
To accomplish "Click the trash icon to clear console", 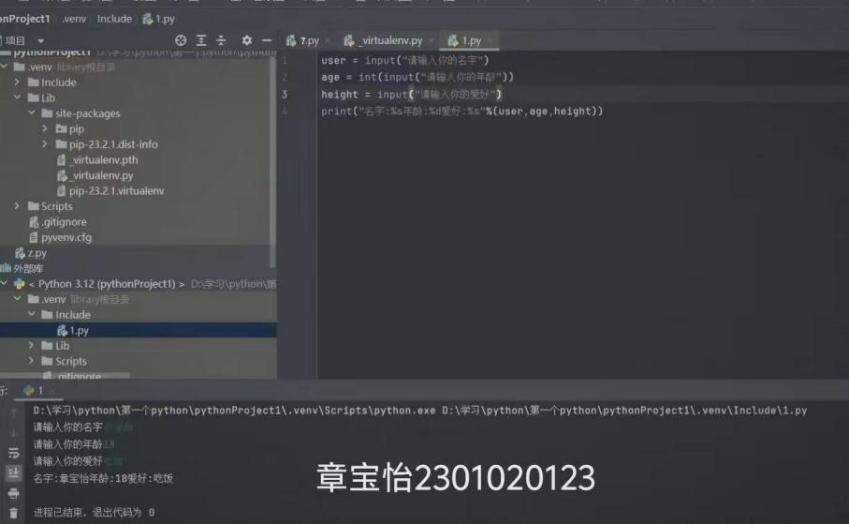I will pyautogui.click(x=13, y=513).
